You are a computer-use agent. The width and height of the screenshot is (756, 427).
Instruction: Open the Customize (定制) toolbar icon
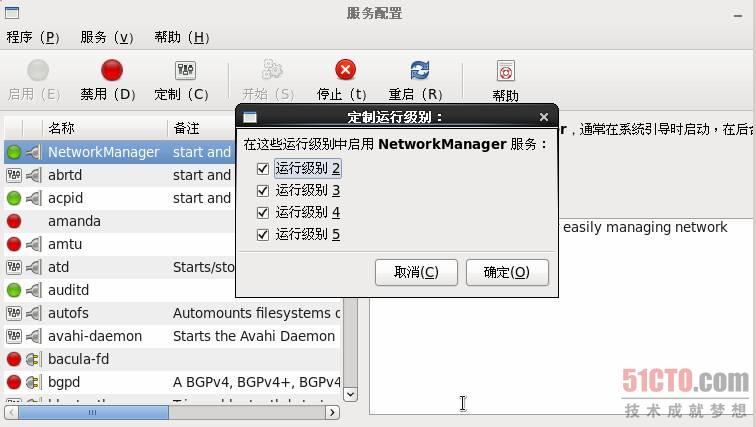[185, 70]
